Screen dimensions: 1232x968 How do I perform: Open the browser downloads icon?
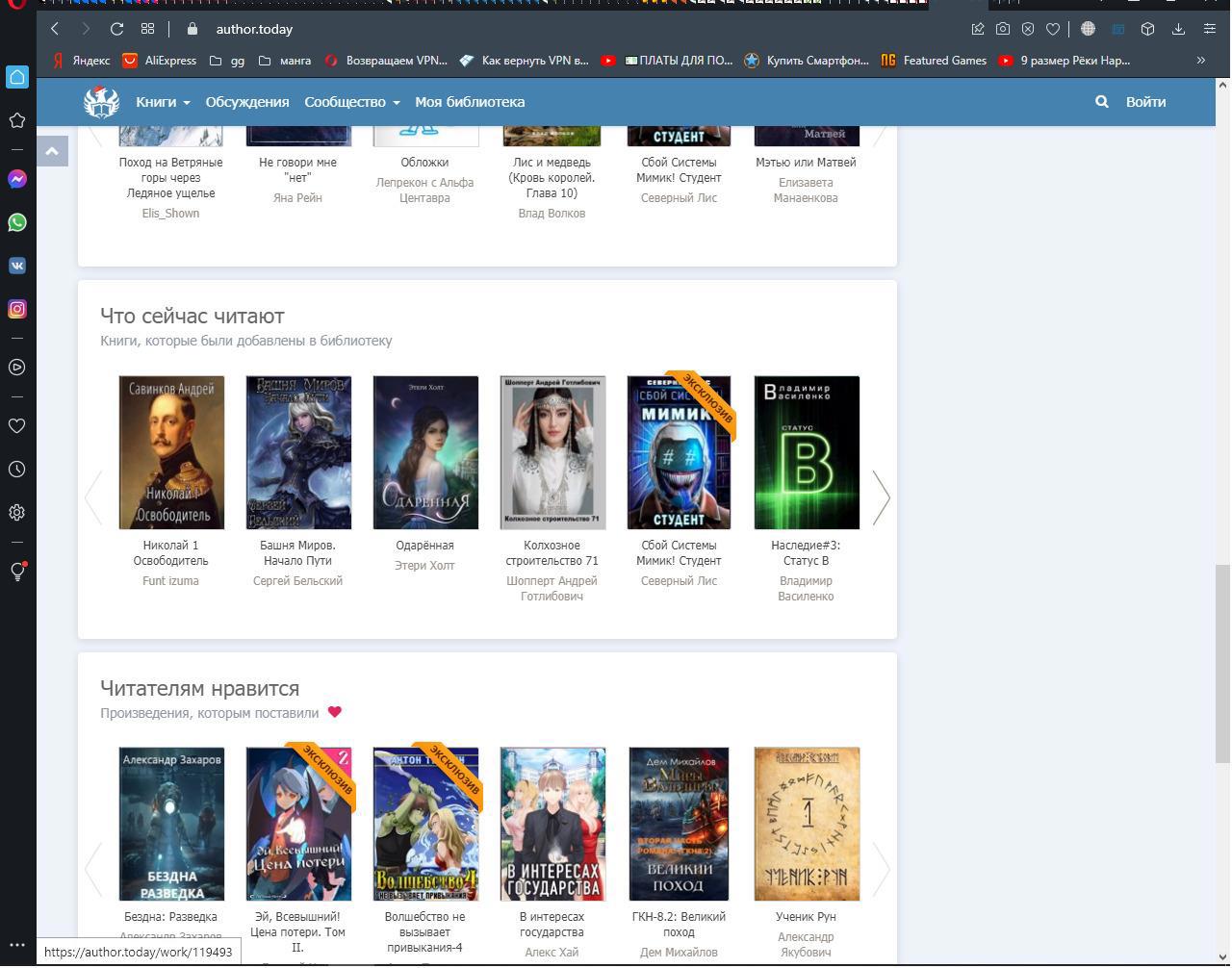[1178, 29]
